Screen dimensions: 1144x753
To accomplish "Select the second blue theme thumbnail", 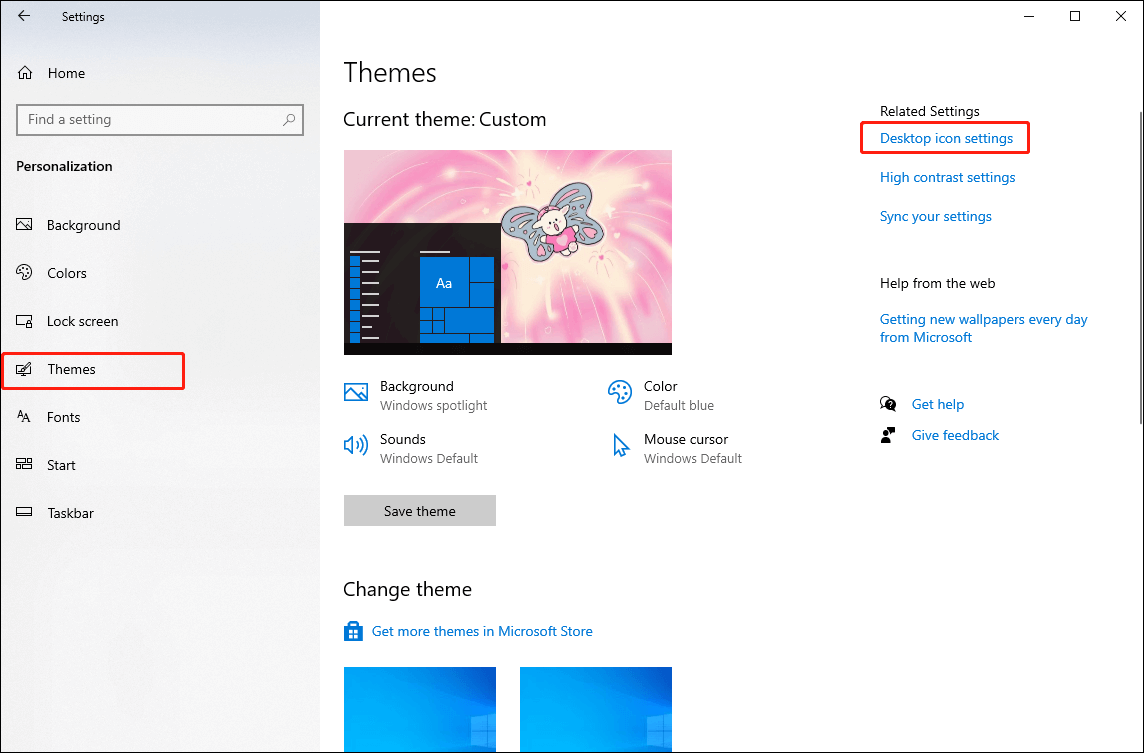I will pyautogui.click(x=595, y=709).
